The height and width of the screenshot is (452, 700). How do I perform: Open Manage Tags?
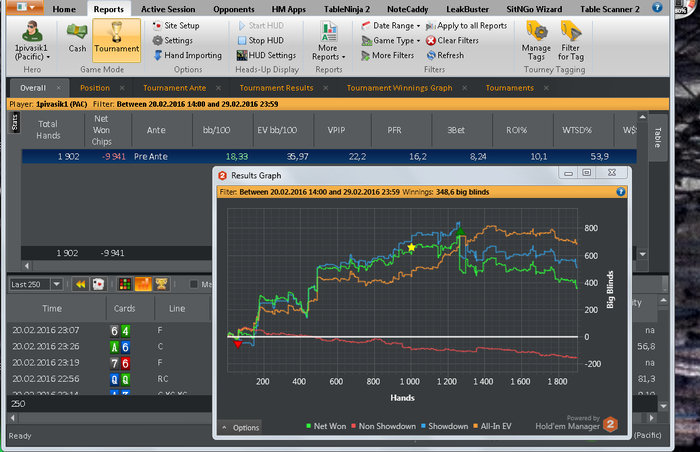(x=536, y=41)
